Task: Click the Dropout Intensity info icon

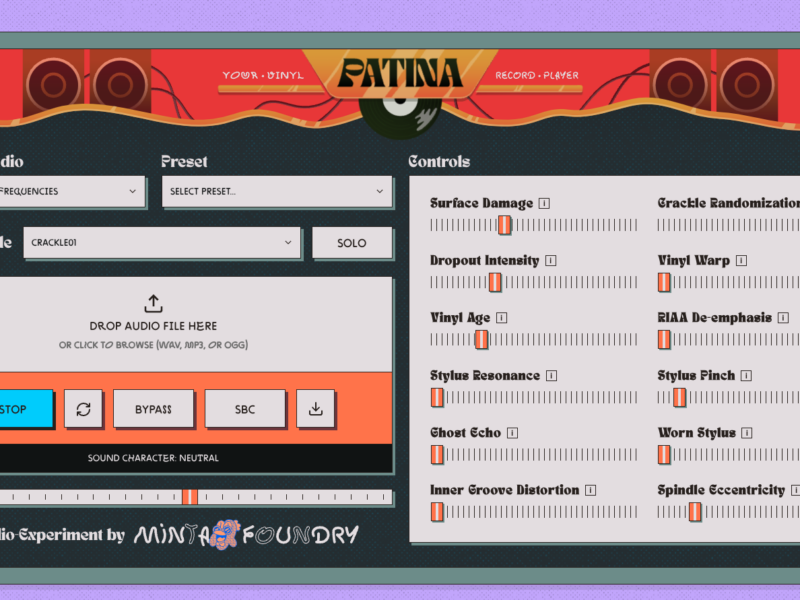Action: [551, 261]
